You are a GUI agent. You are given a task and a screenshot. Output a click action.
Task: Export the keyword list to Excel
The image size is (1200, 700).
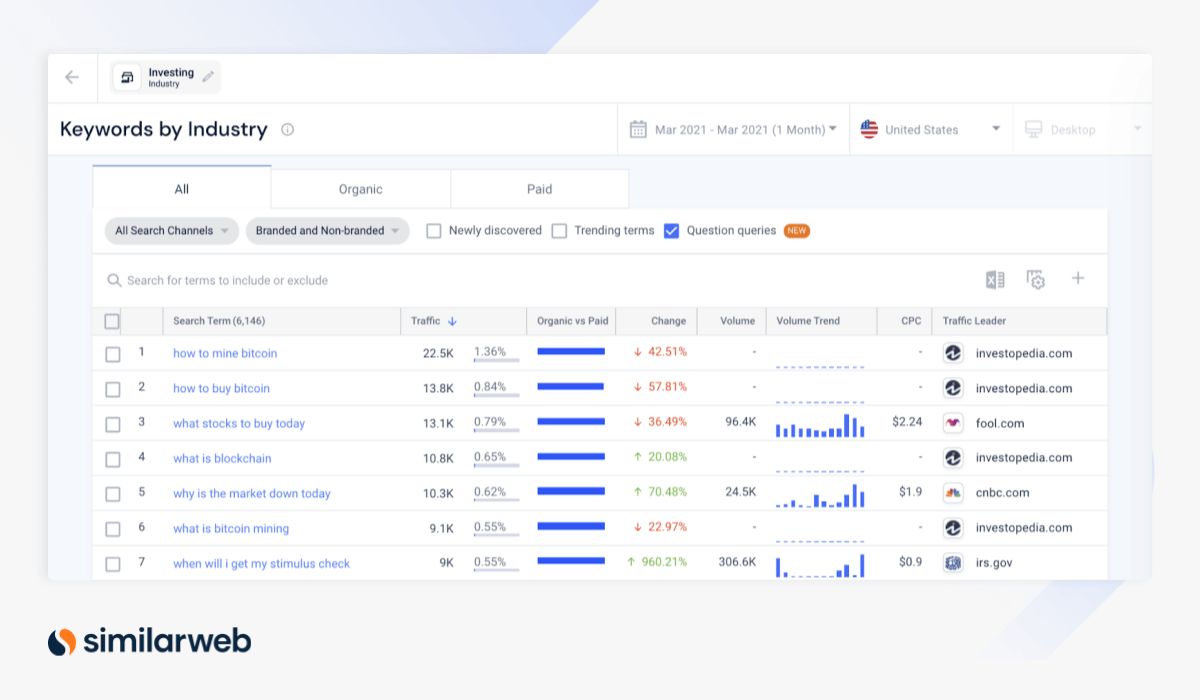tap(994, 279)
